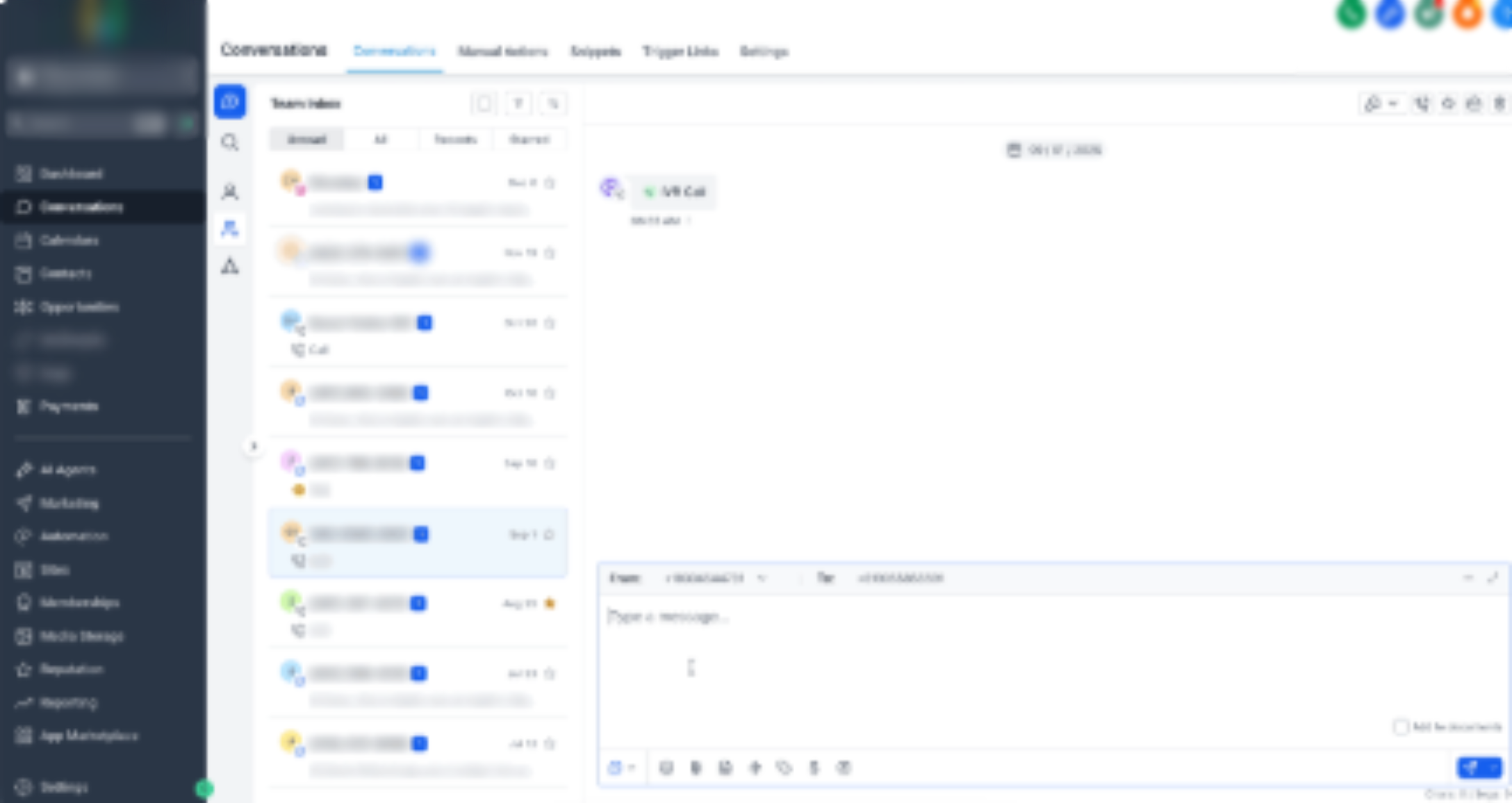Open the search icon in conversations rail

click(230, 142)
